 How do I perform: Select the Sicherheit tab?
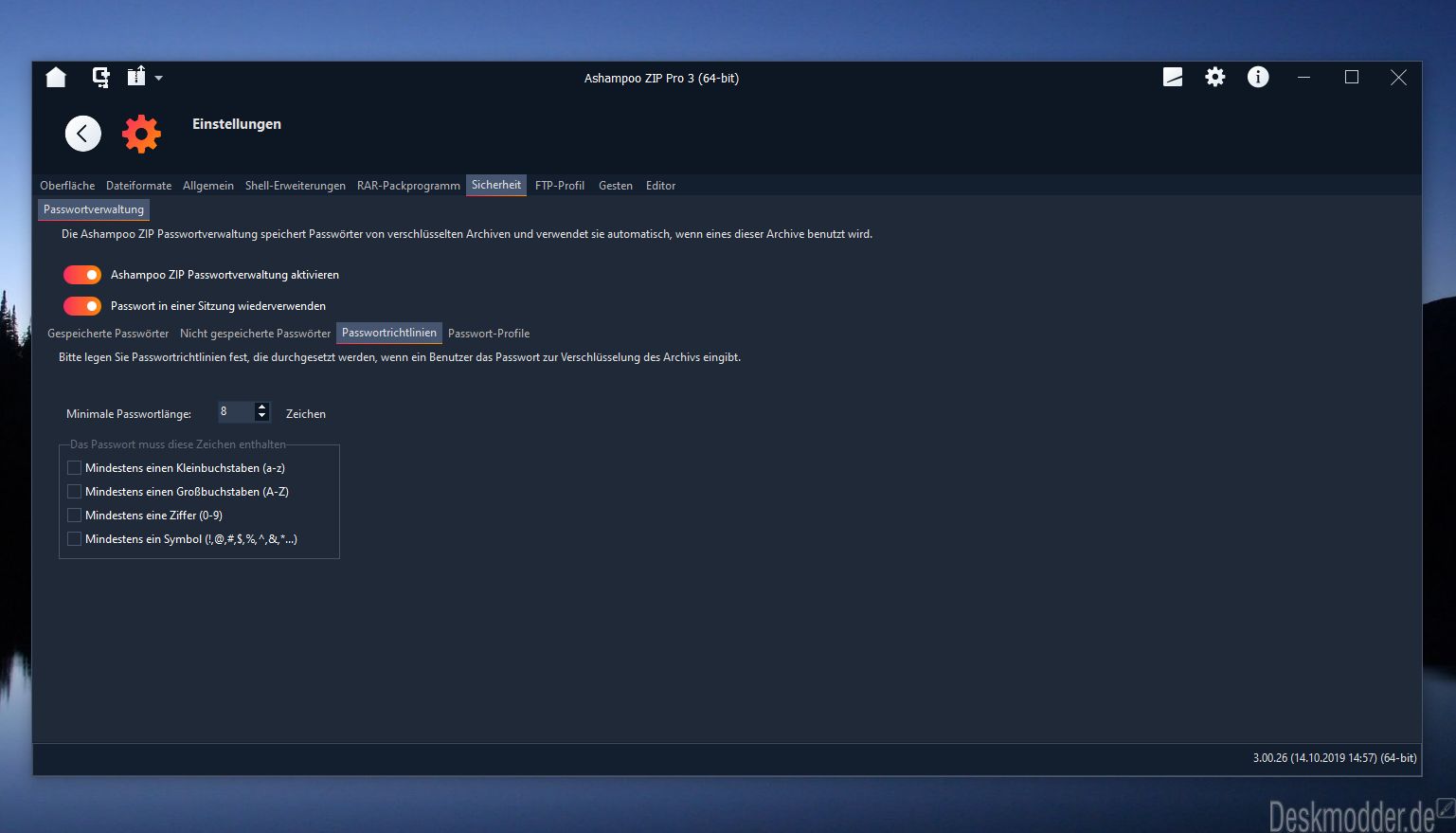[x=496, y=185]
